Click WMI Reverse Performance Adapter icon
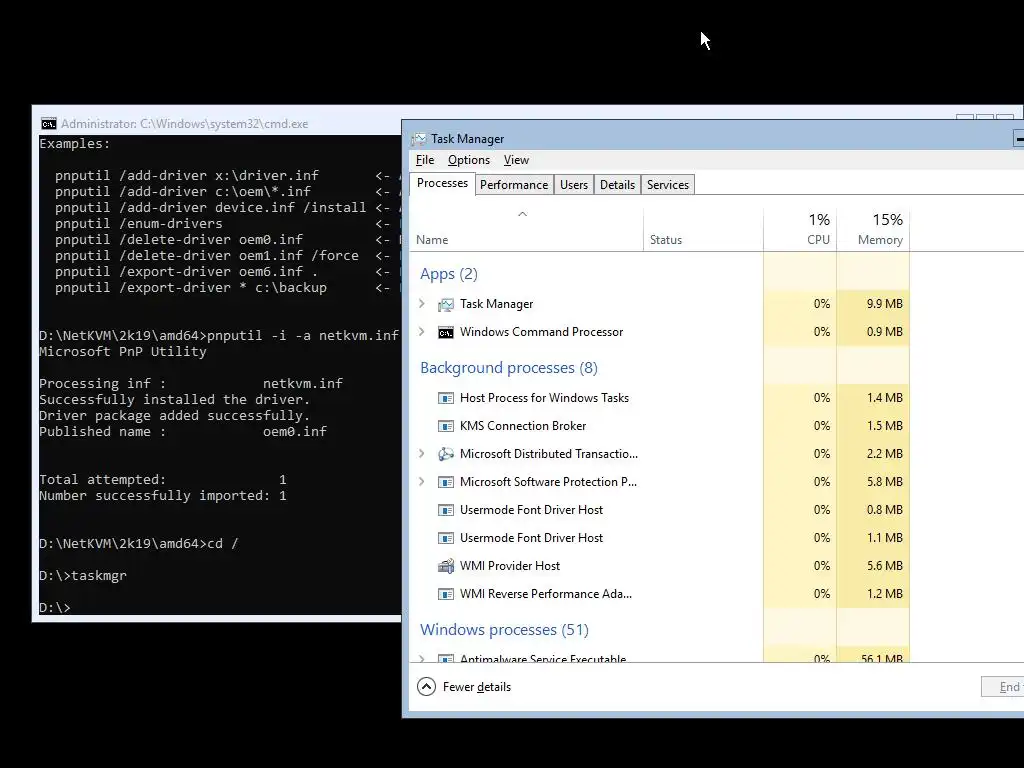Image resolution: width=1024 pixels, height=768 pixels. pyautogui.click(x=445, y=594)
